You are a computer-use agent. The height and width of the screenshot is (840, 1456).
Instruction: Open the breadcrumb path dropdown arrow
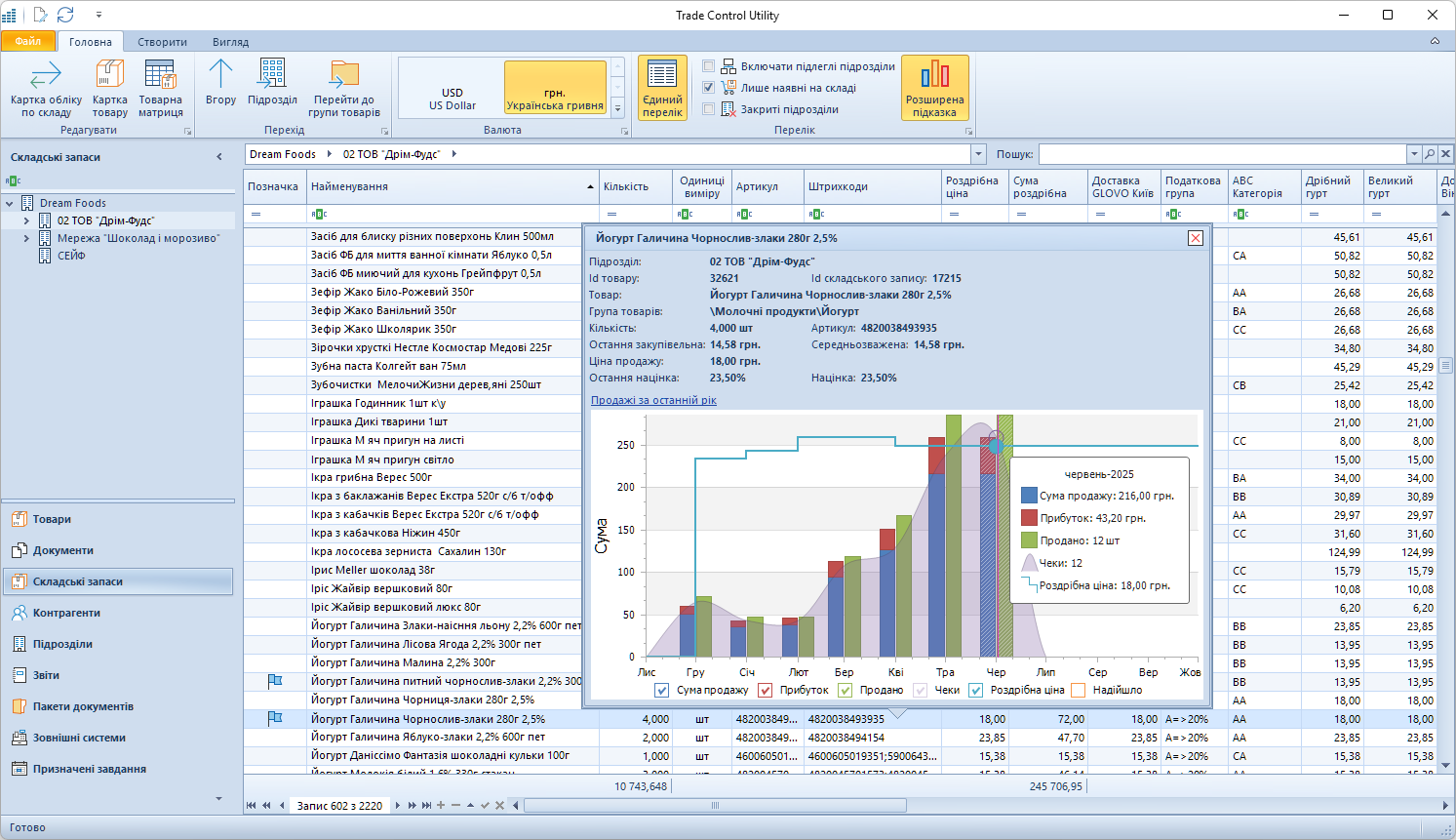[978, 154]
